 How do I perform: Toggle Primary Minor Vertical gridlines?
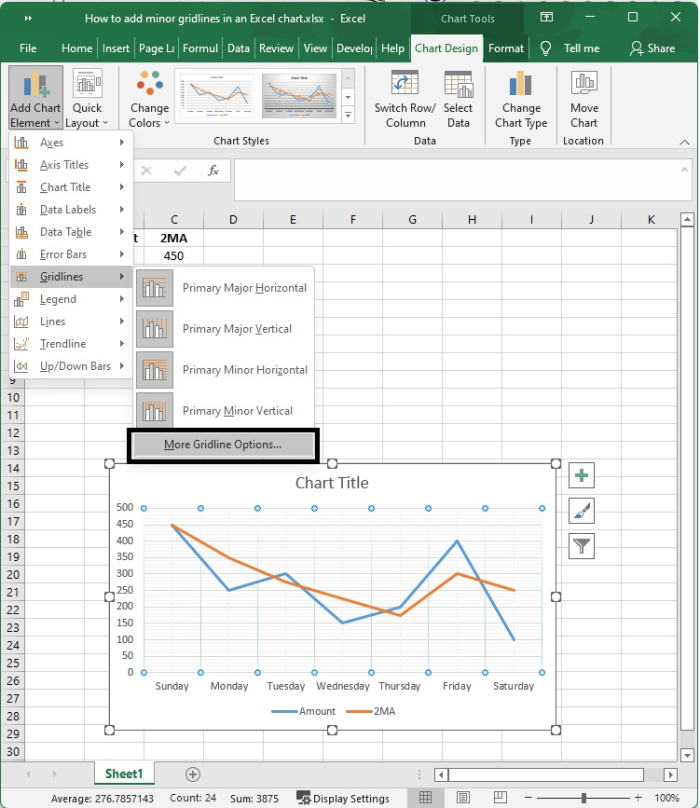[224, 411]
